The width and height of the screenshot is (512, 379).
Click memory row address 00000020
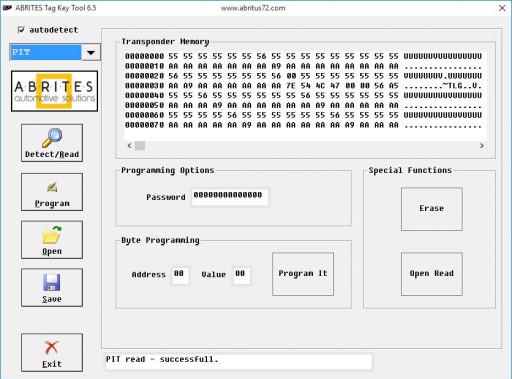pyautogui.click(x=144, y=76)
